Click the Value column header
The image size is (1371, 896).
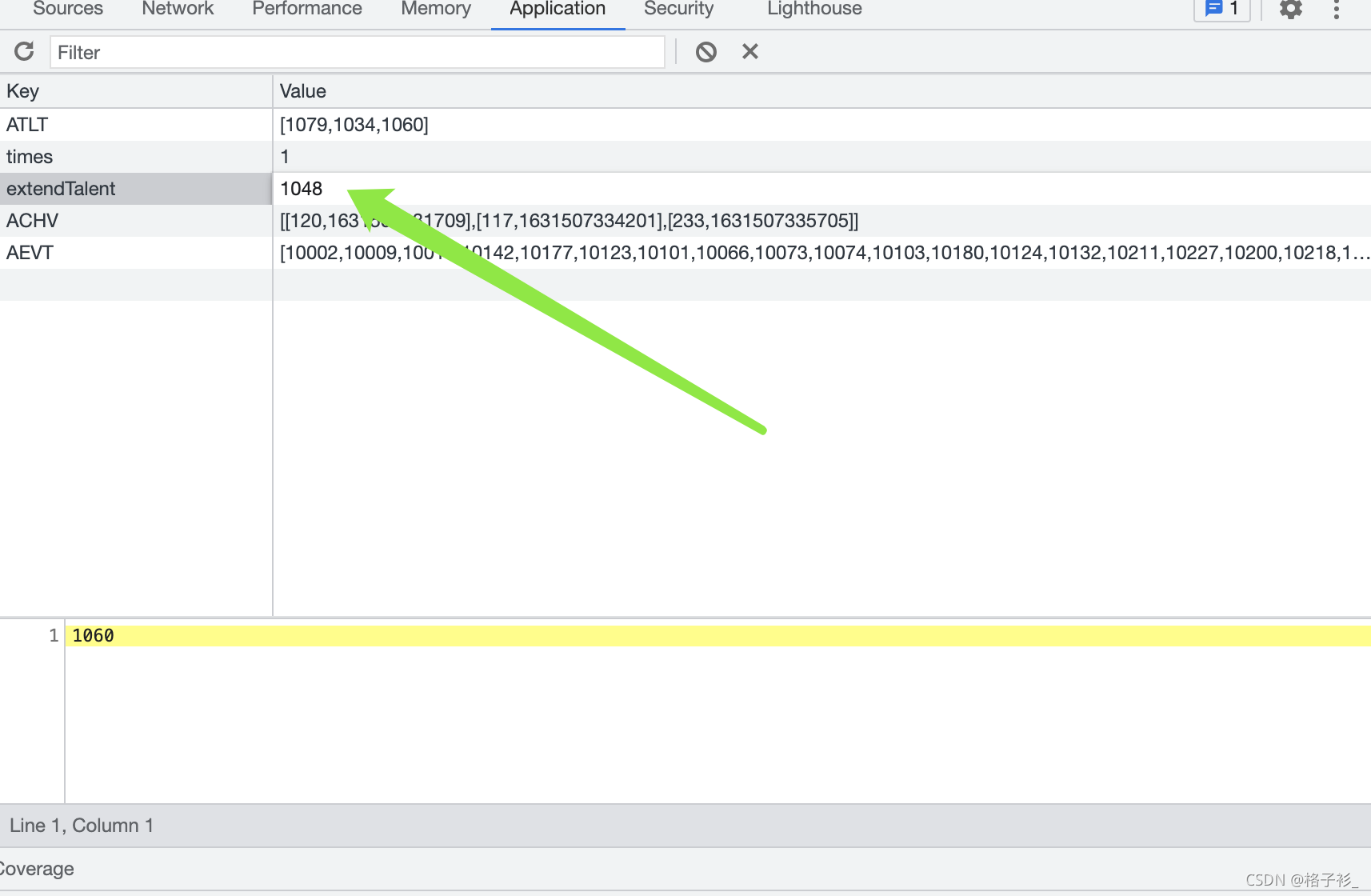pos(822,91)
